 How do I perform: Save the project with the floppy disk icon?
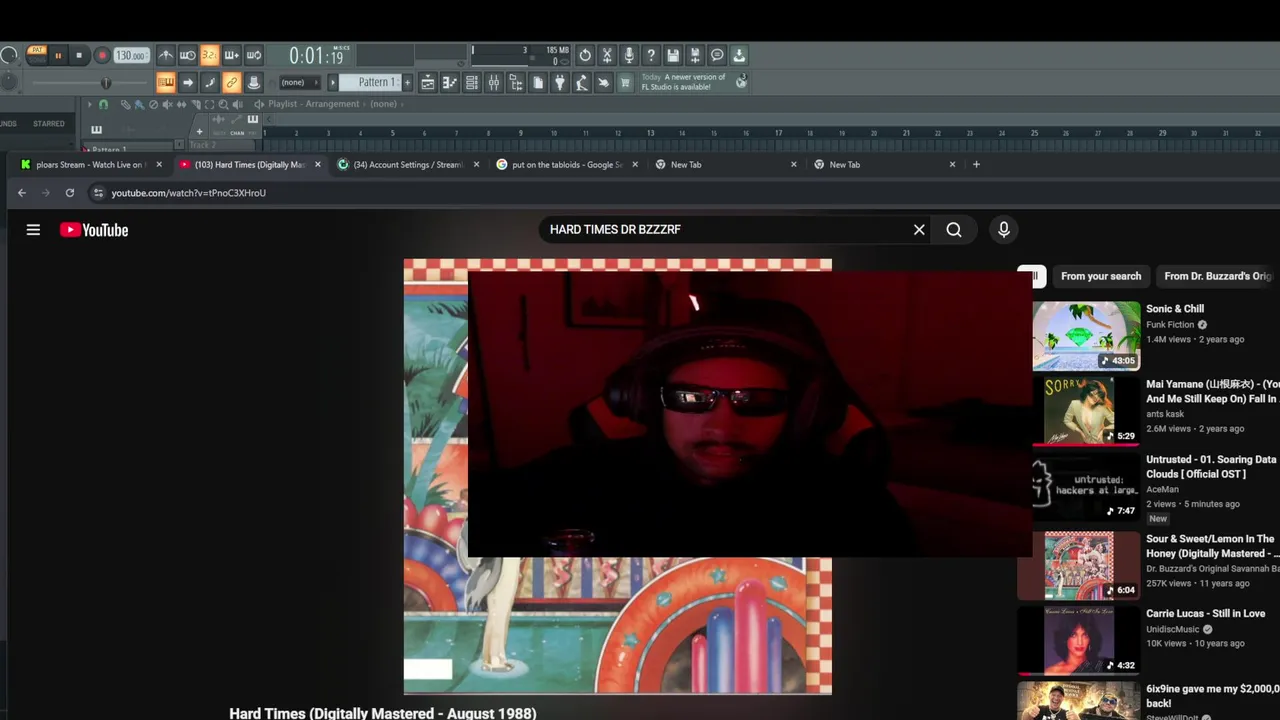coord(673,56)
